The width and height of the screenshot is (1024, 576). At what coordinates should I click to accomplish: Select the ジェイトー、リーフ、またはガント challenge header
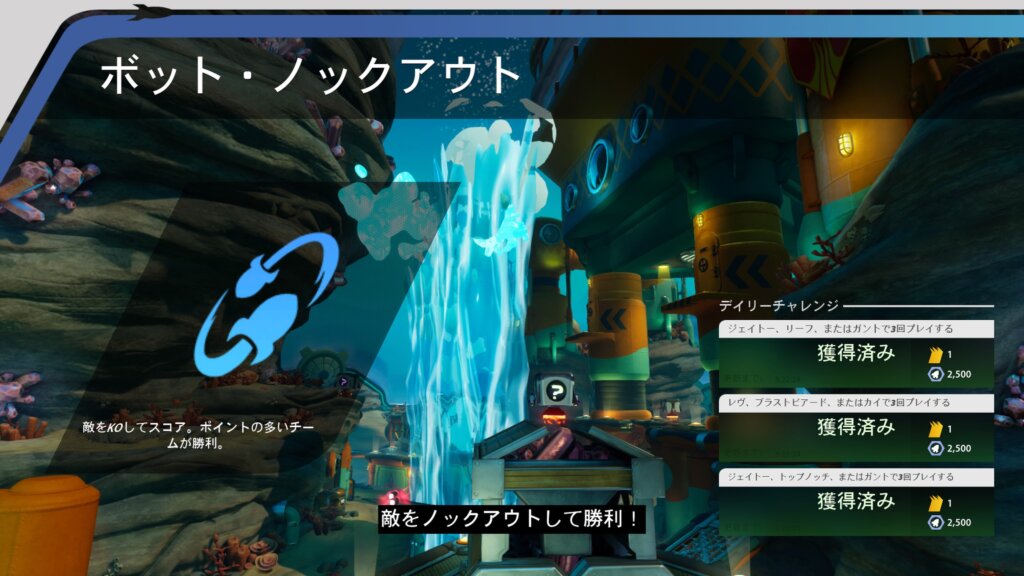click(856, 328)
